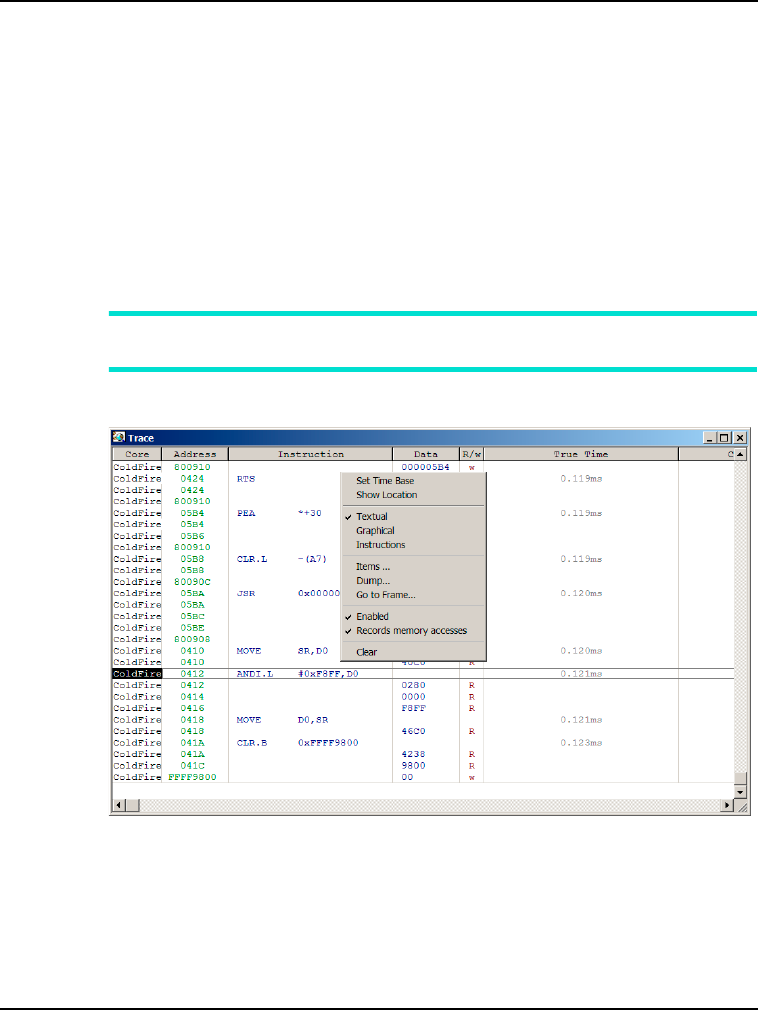This screenshot has width=758, height=1010.
Task: Click the CLR.L instruction
Action: (252, 559)
